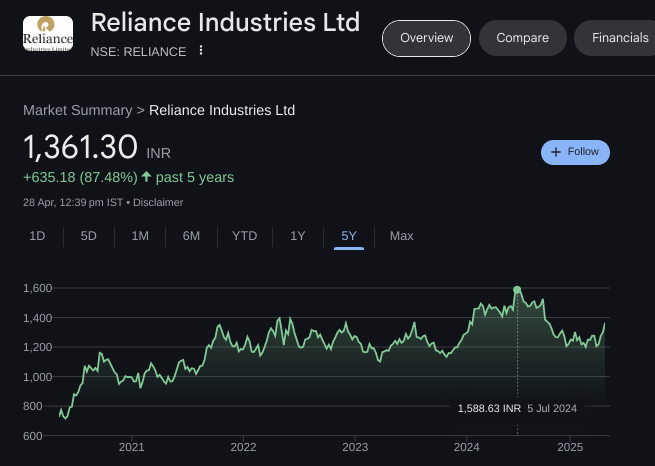Select the 1D chart range
The image size is (655, 466).
(37, 236)
